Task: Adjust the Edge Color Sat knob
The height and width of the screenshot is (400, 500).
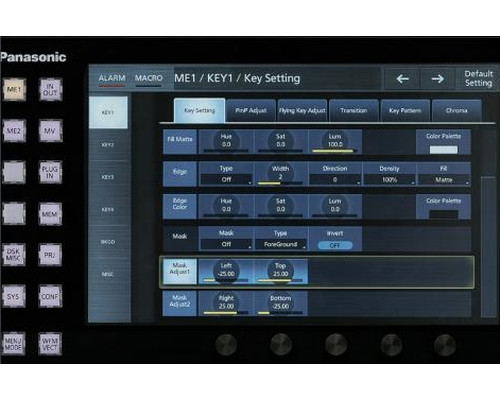Action: [281, 206]
